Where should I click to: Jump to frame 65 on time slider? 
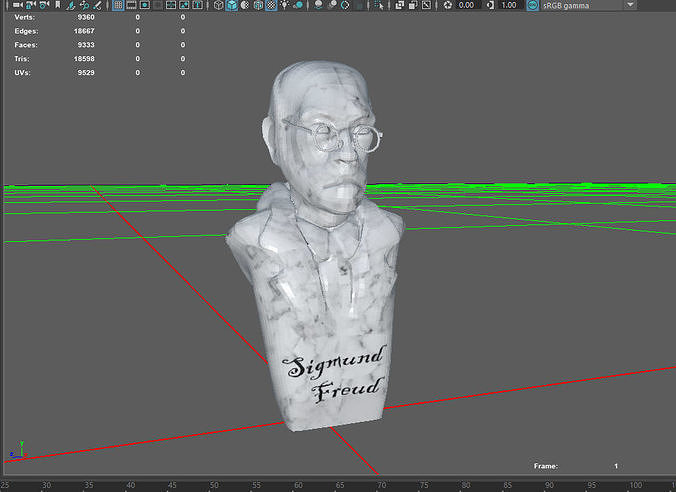(340, 485)
